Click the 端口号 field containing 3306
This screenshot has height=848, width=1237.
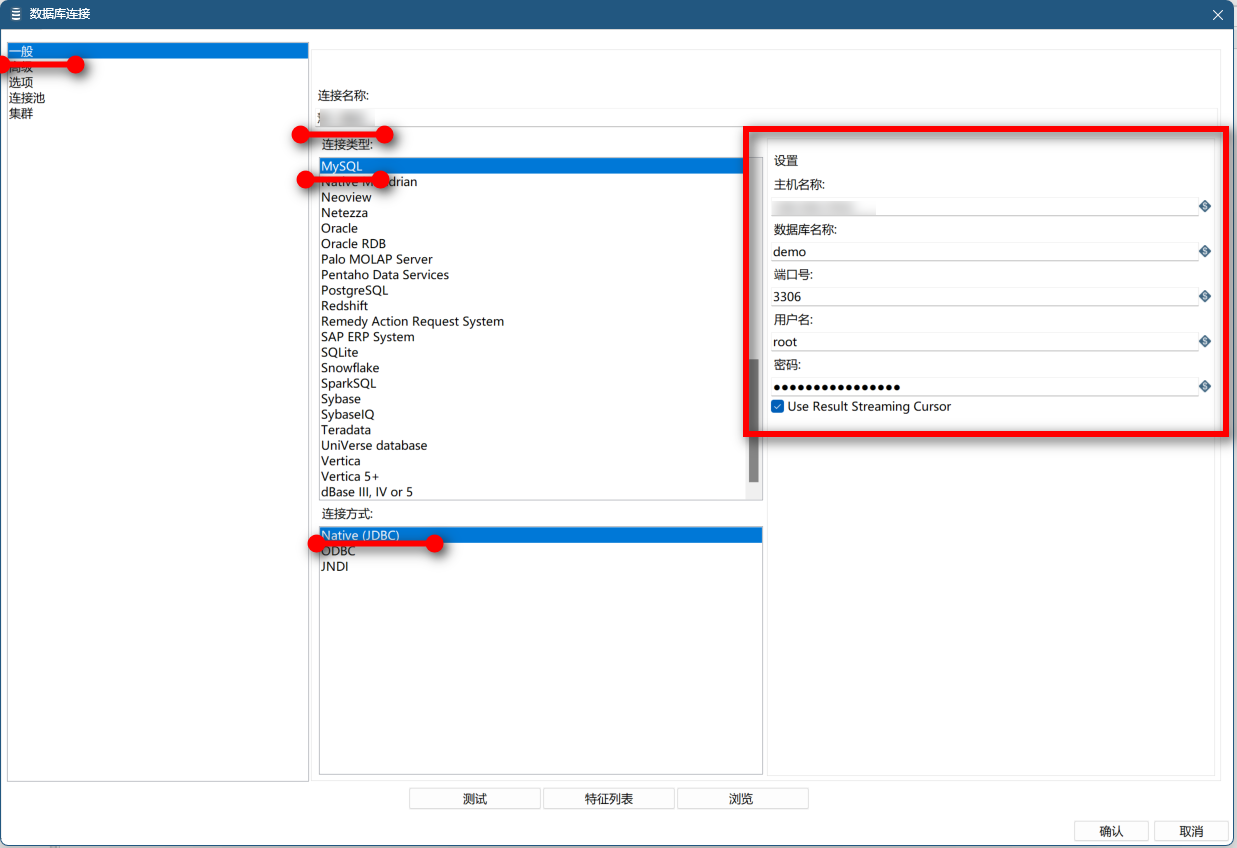983,297
